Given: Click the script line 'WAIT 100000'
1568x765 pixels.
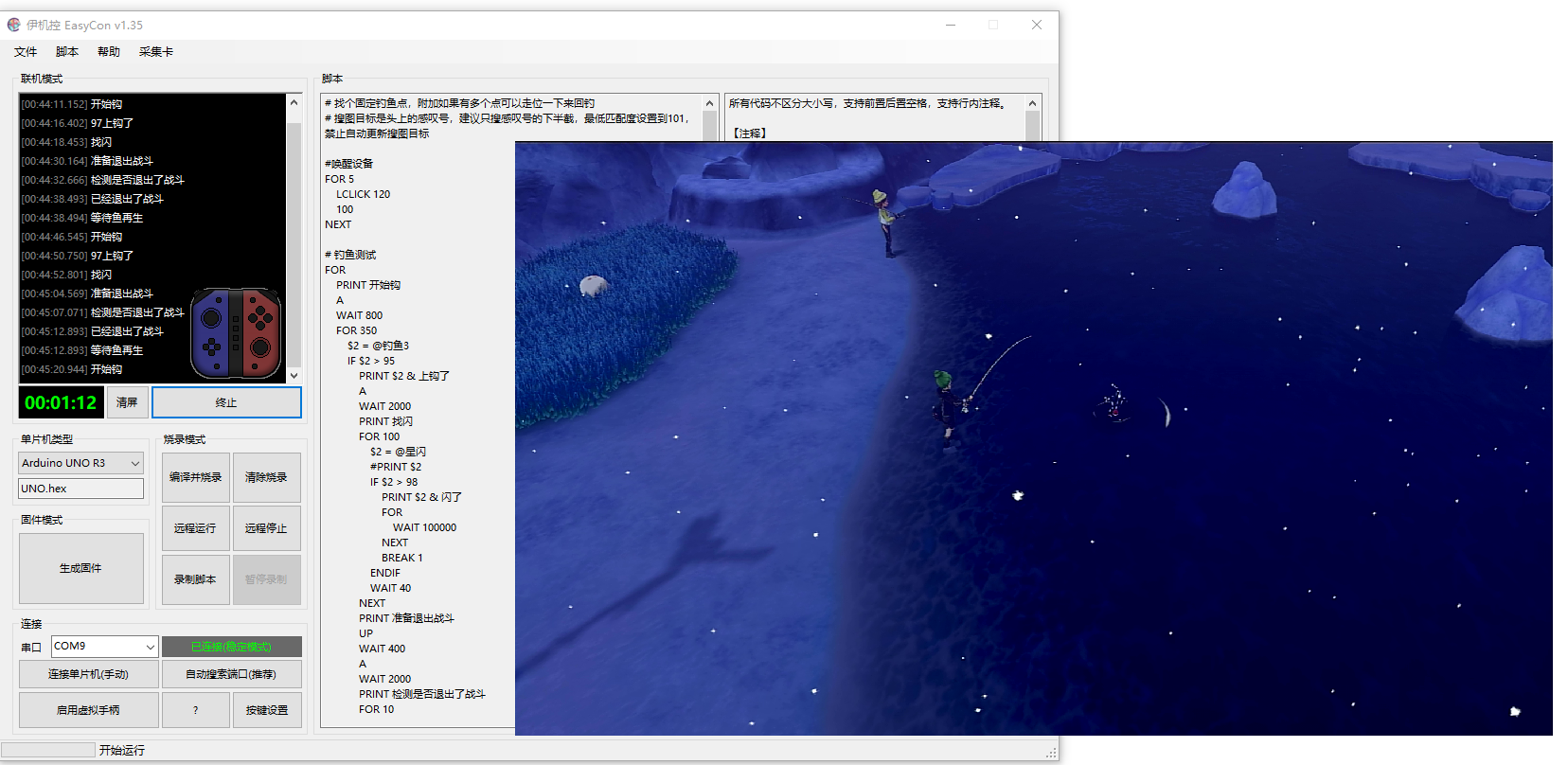Looking at the screenshot, I should [x=424, y=527].
